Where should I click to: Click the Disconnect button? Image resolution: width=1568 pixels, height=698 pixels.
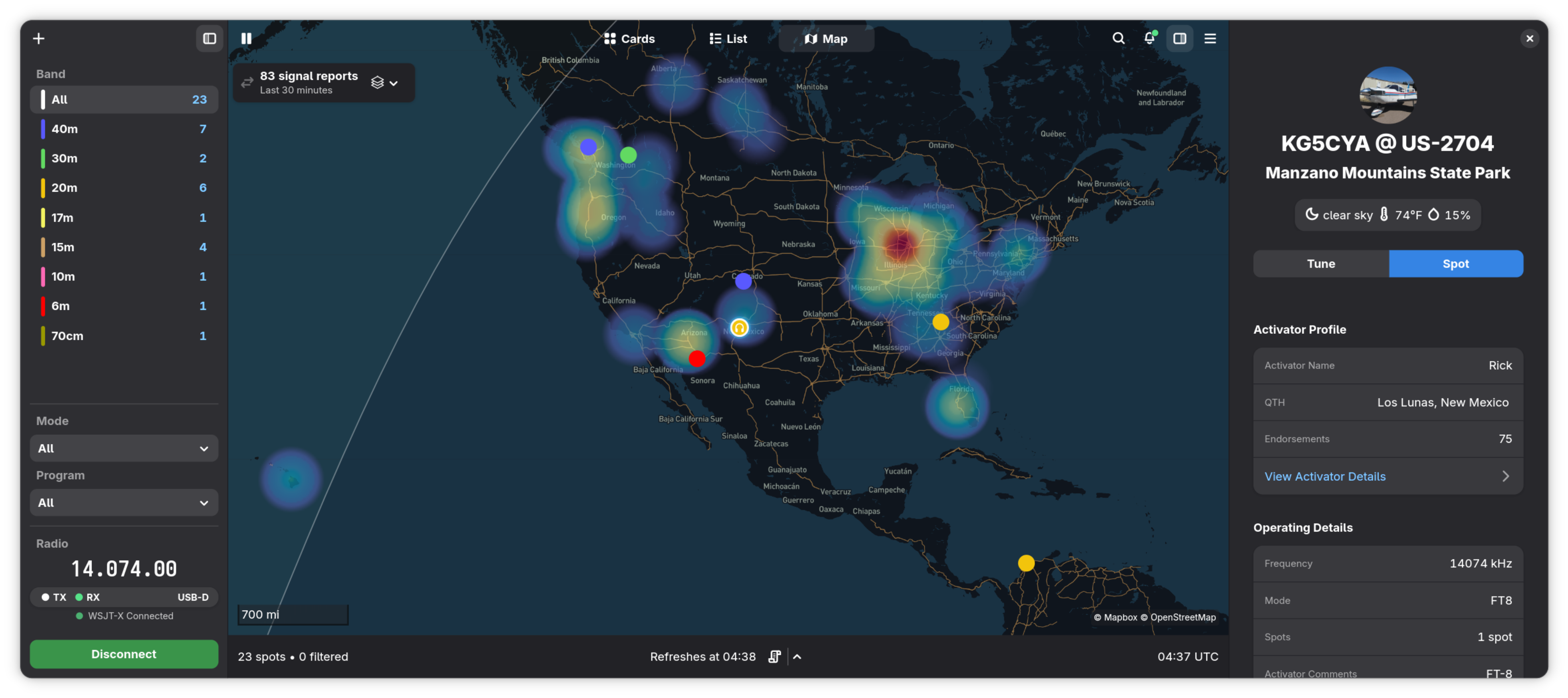[124, 654]
